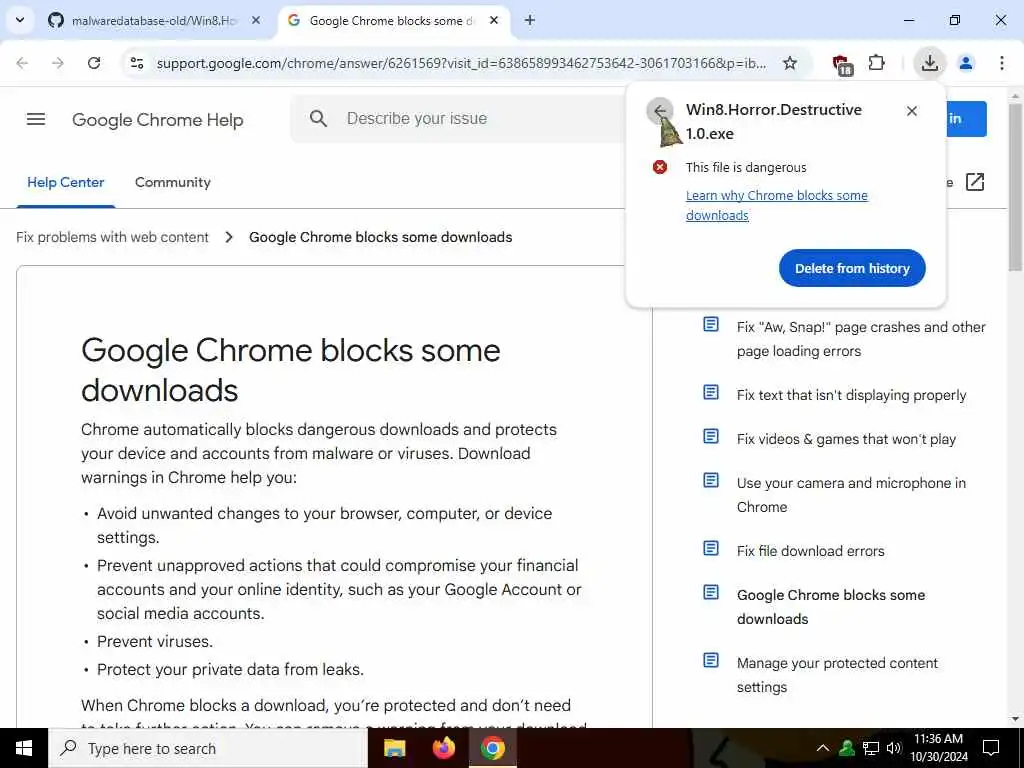This screenshot has height=768, width=1024.
Task: Open the Windows Start menu
Action: pyautogui.click(x=24, y=748)
